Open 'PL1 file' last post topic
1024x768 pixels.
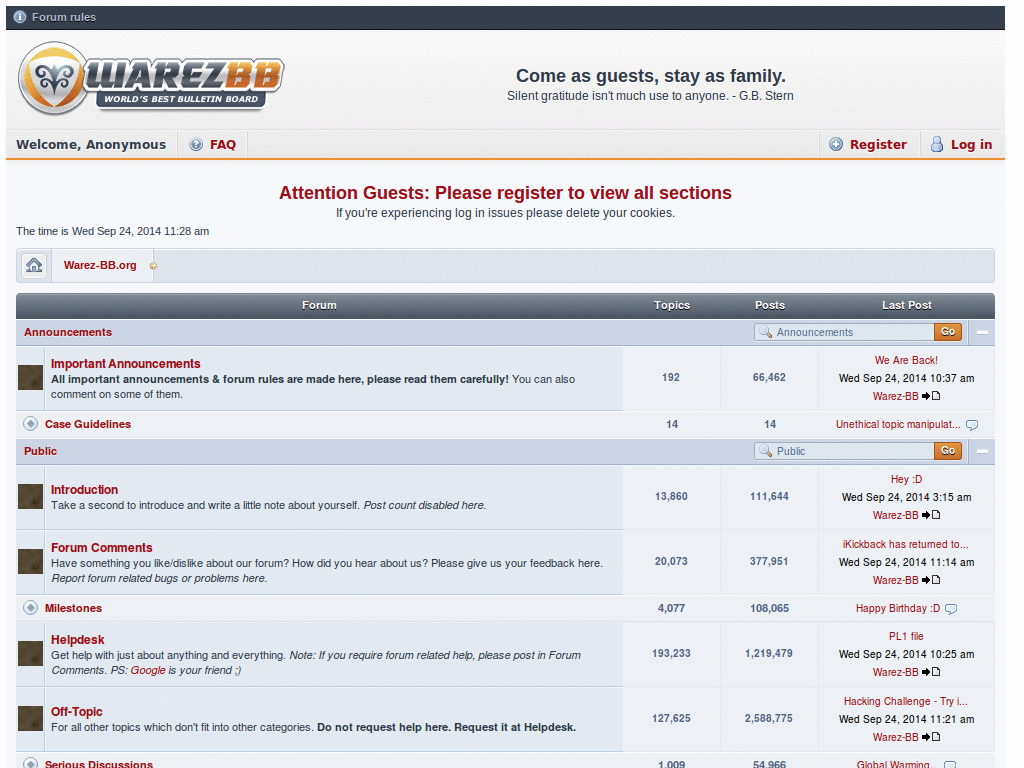pyautogui.click(x=906, y=636)
